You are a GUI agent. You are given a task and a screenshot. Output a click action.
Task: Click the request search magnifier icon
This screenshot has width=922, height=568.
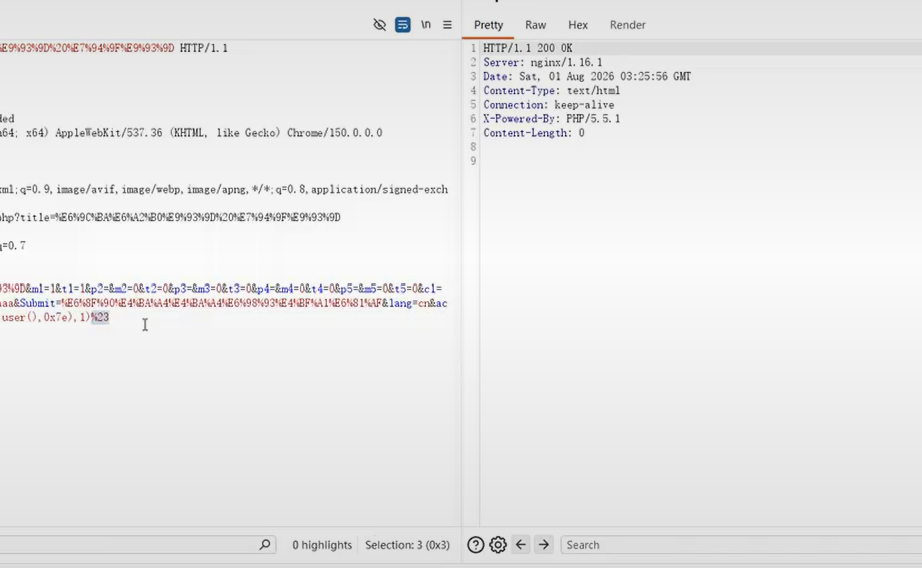[265, 544]
